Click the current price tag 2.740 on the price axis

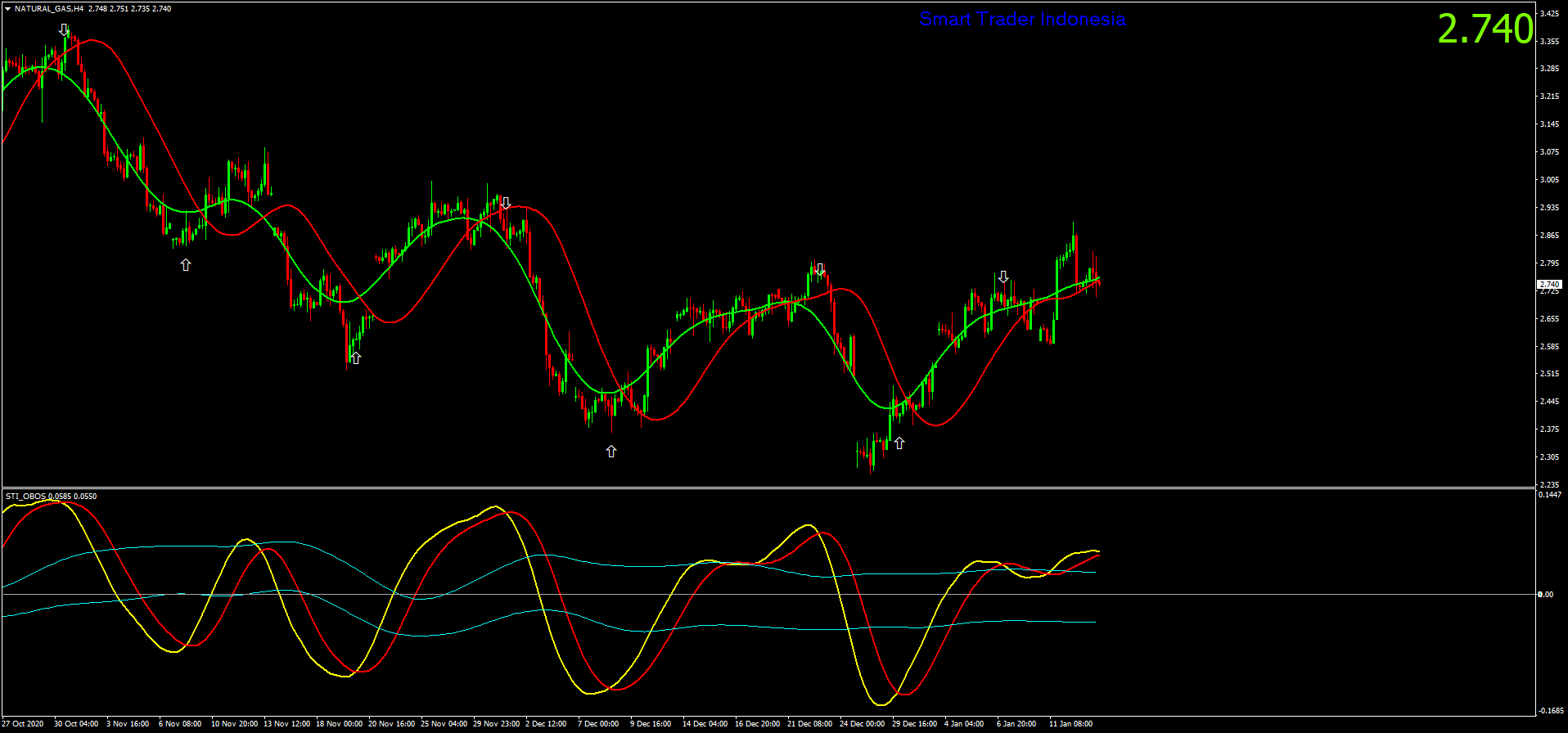tap(1550, 284)
